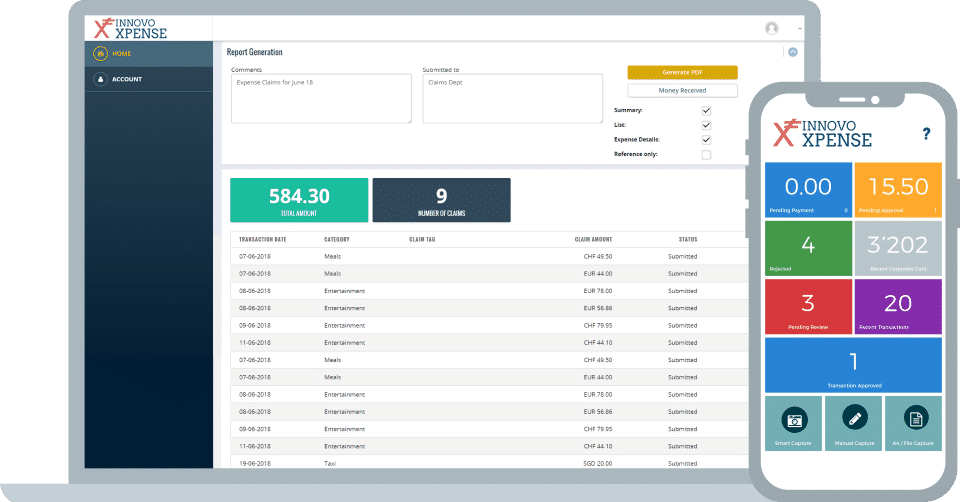Screen dimensions: 960x502
Task: Tap the help question mark on phone
Action: (x=926, y=133)
